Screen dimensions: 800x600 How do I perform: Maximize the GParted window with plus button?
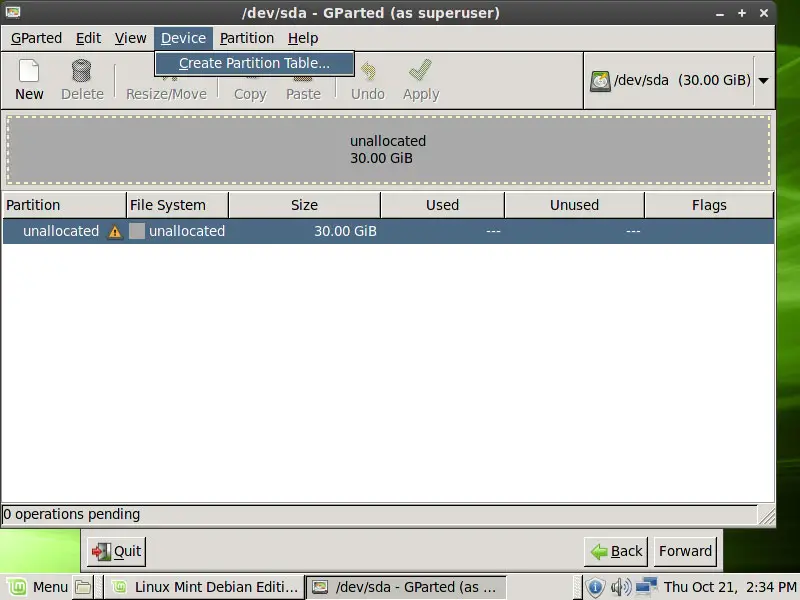point(742,13)
